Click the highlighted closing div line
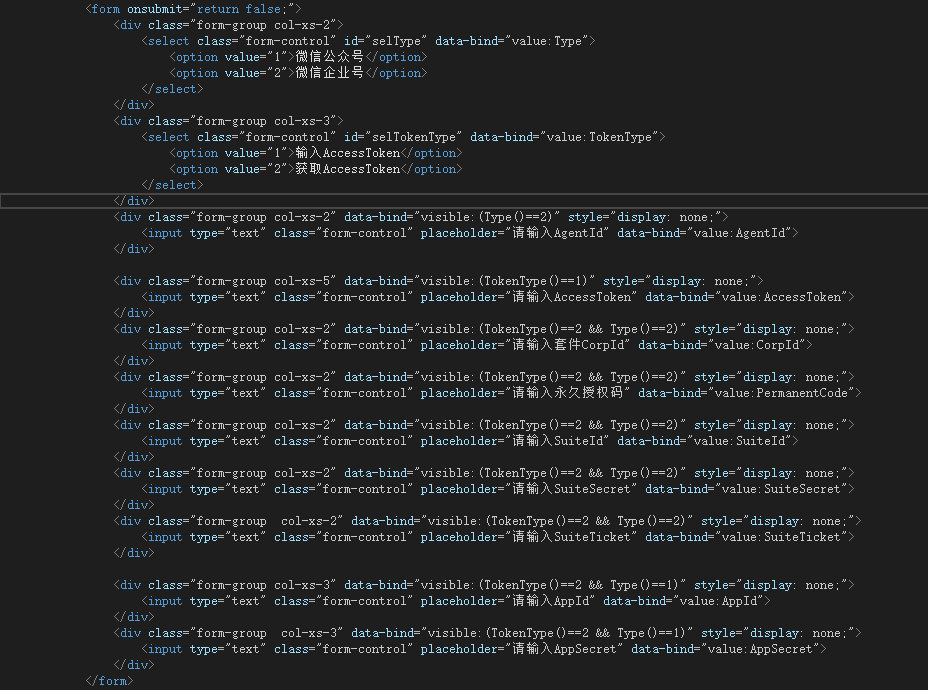The width and height of the screenshot is (928, 690). [464, 201]
